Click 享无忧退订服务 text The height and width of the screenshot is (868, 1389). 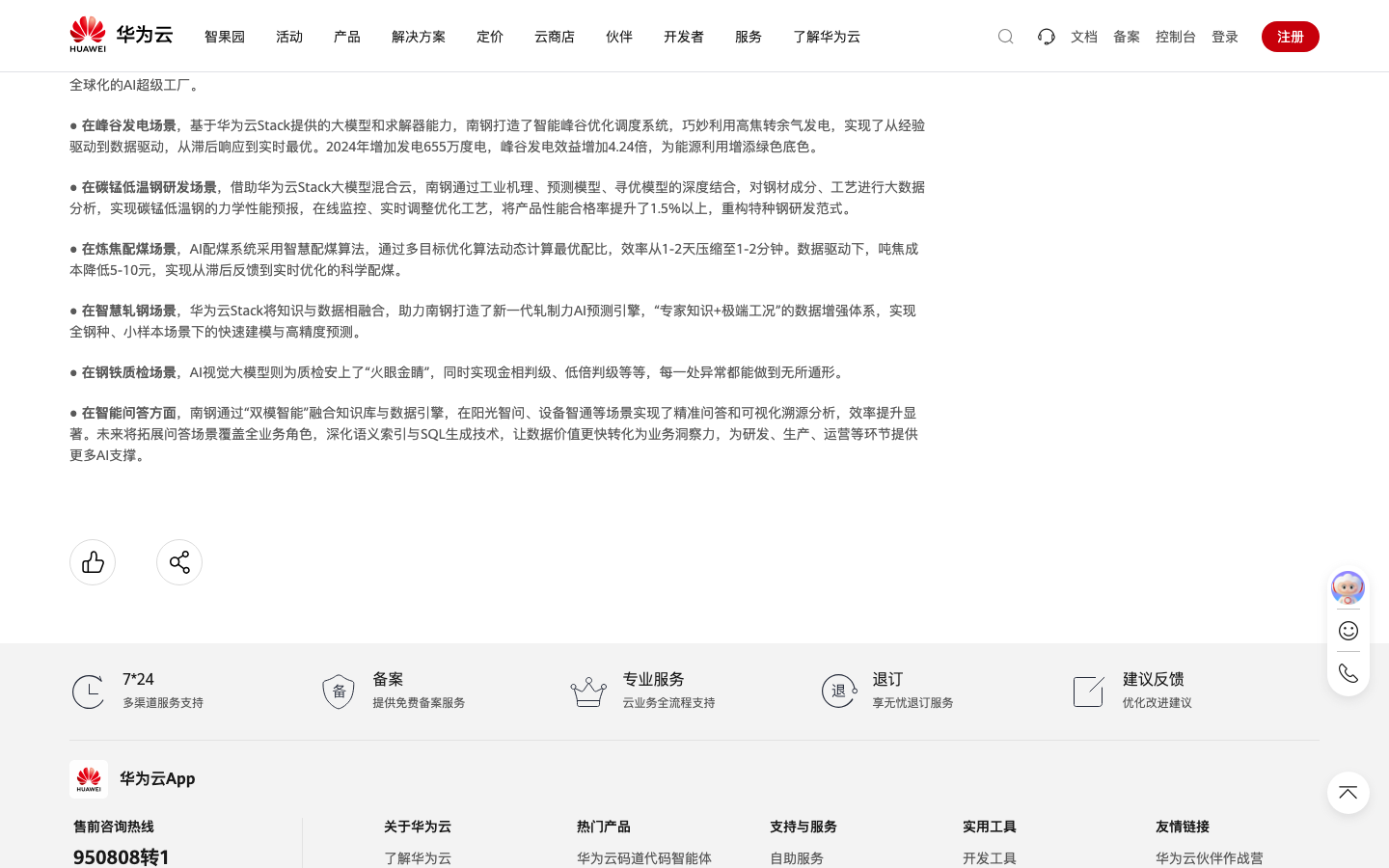912,703
